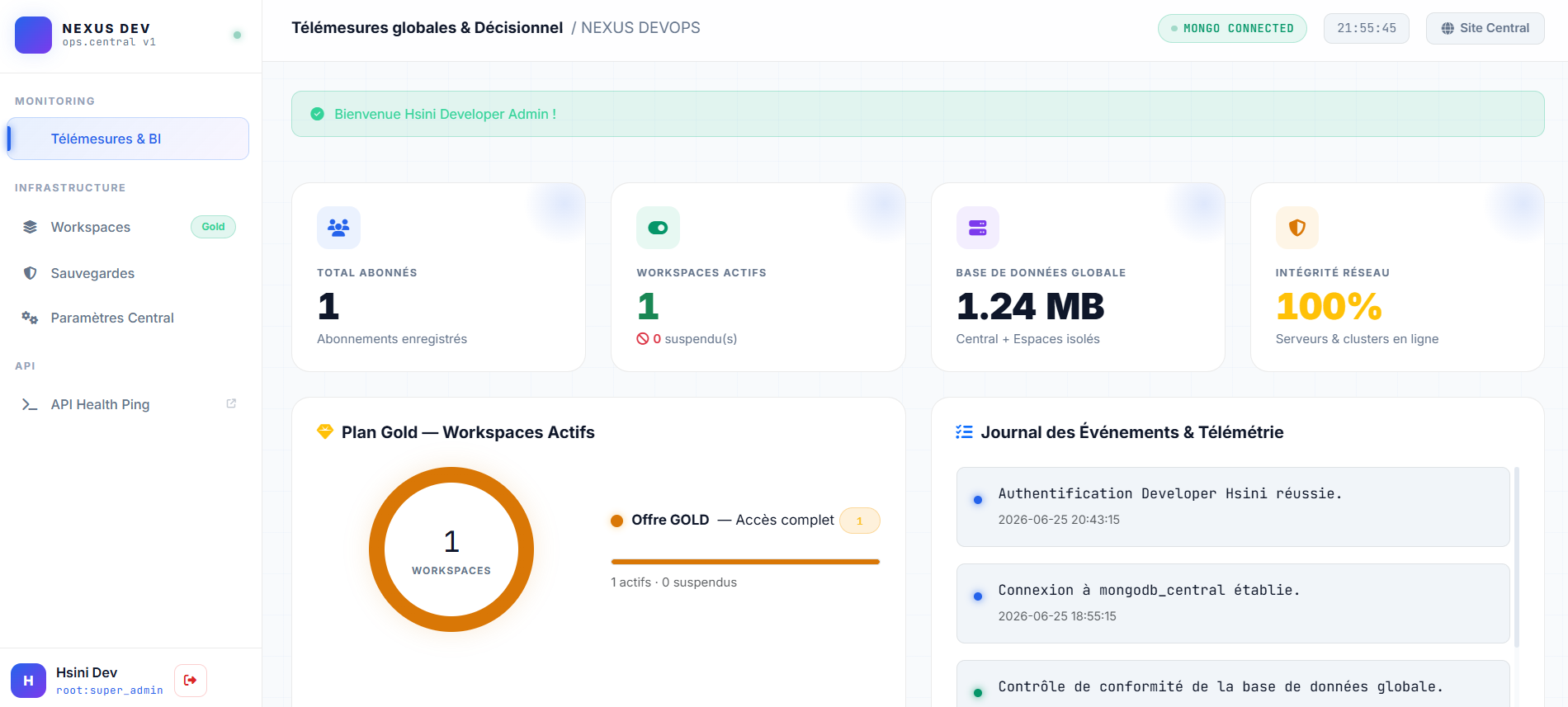
Task: Click the globe icon in Site Central
Action: (1448, 28)
